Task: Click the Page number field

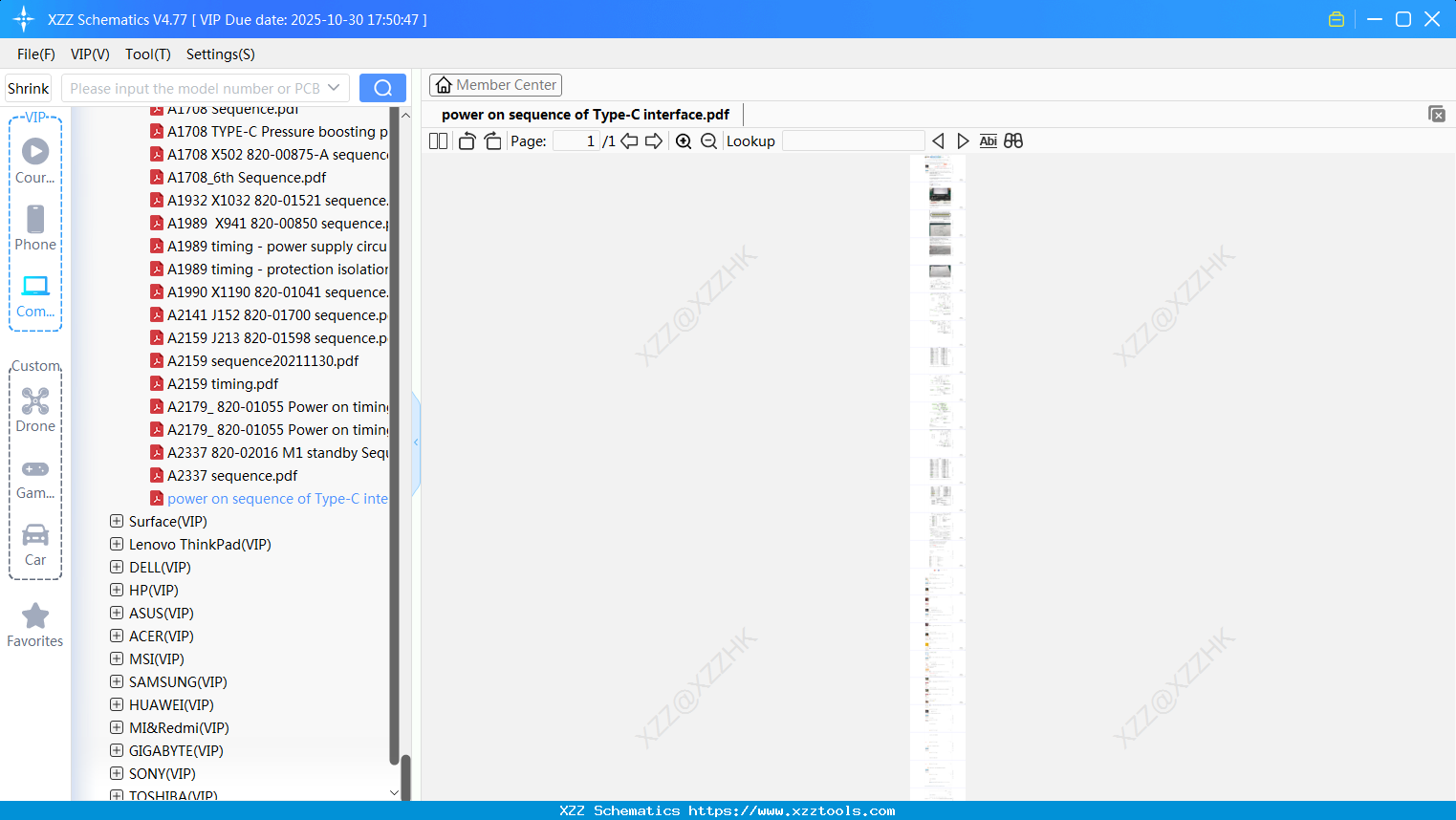Action: (576, 141)
